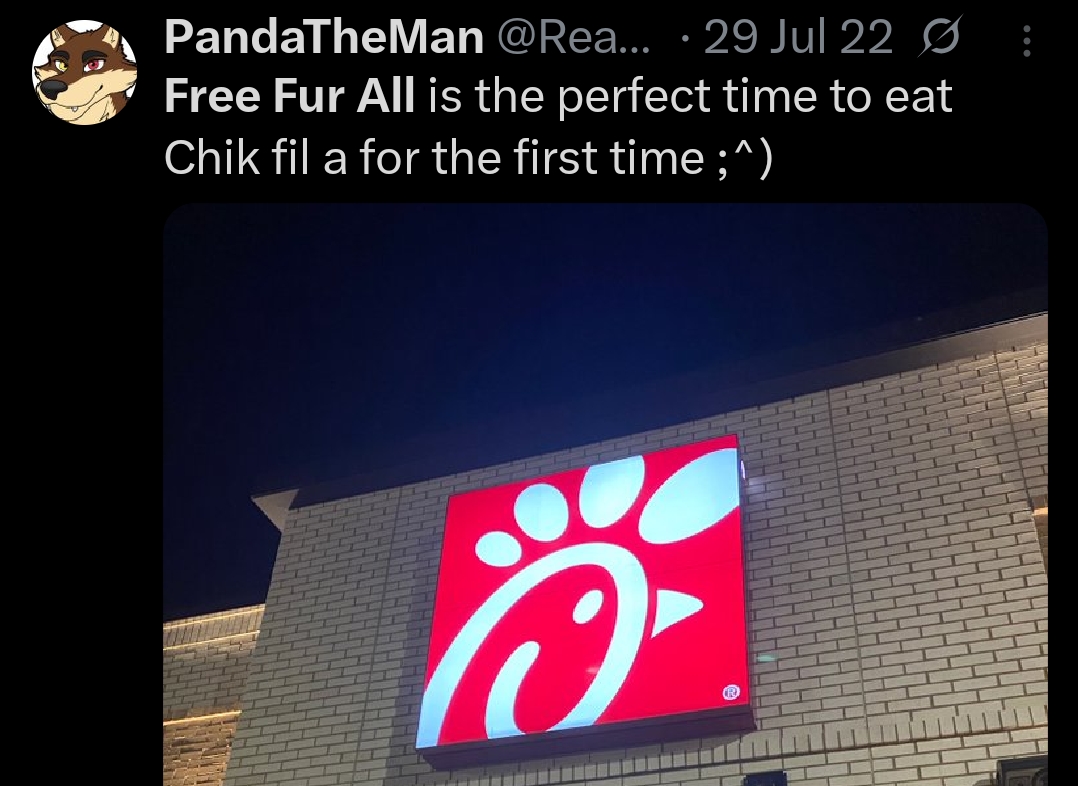Open the truncated @Rea... handle
Screen dimensions: 1078x786
(x=572, y=37)
